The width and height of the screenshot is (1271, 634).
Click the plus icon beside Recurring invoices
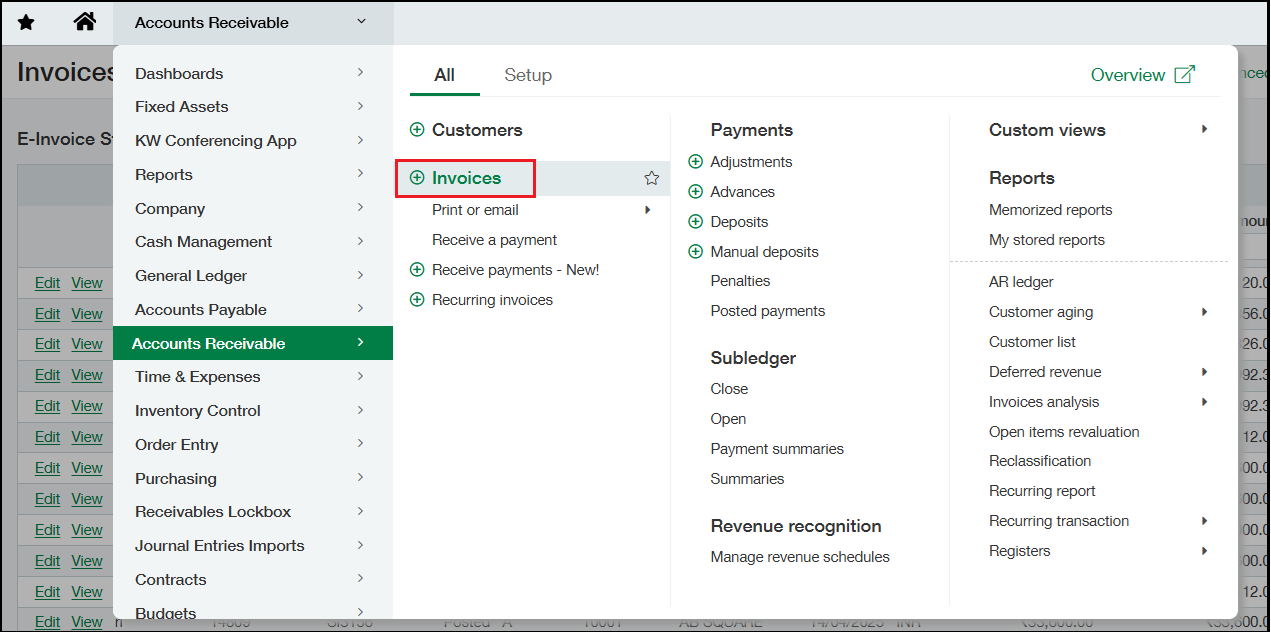(417, 299)
